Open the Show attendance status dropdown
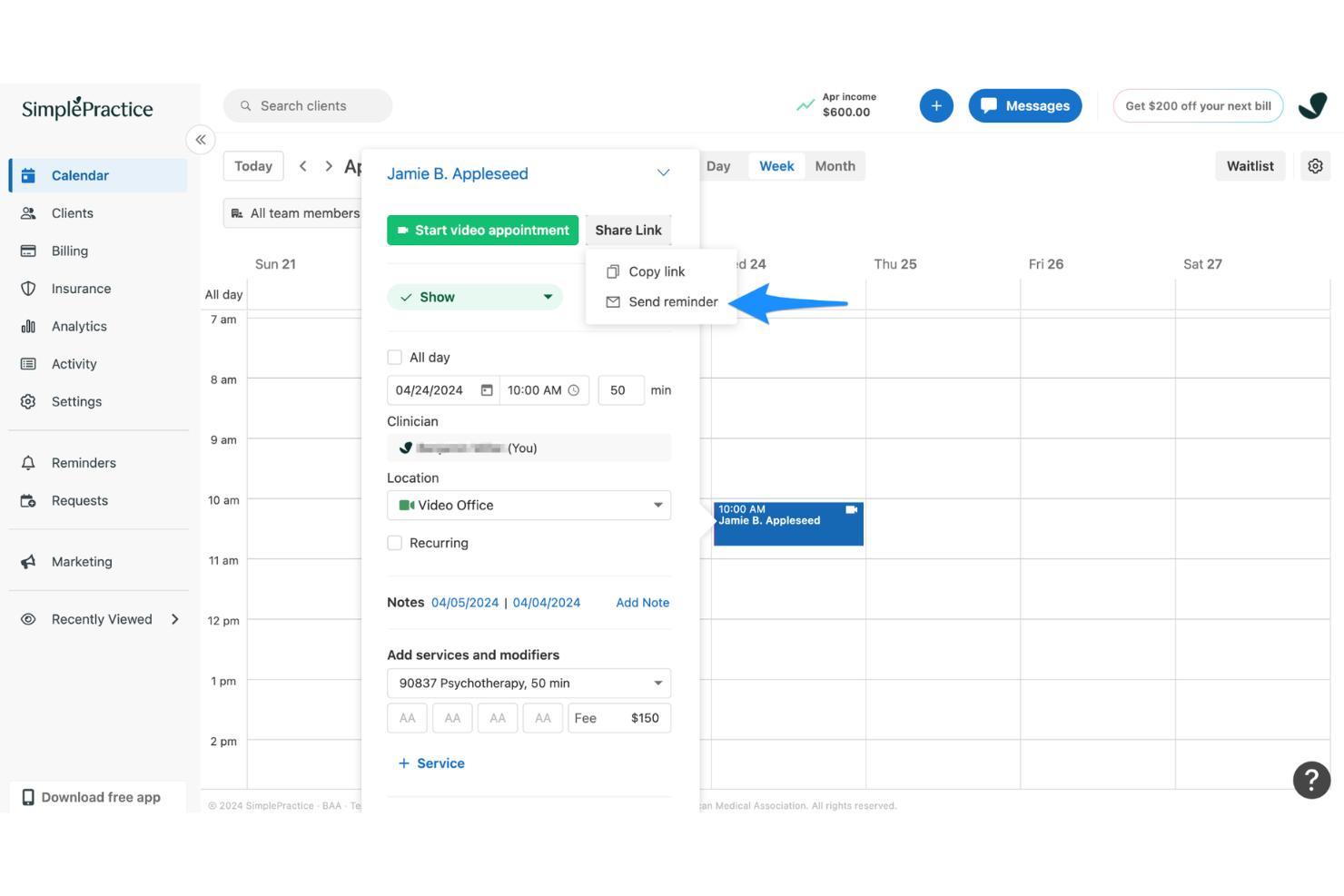The image size is (1344, 896). point(475,297)
